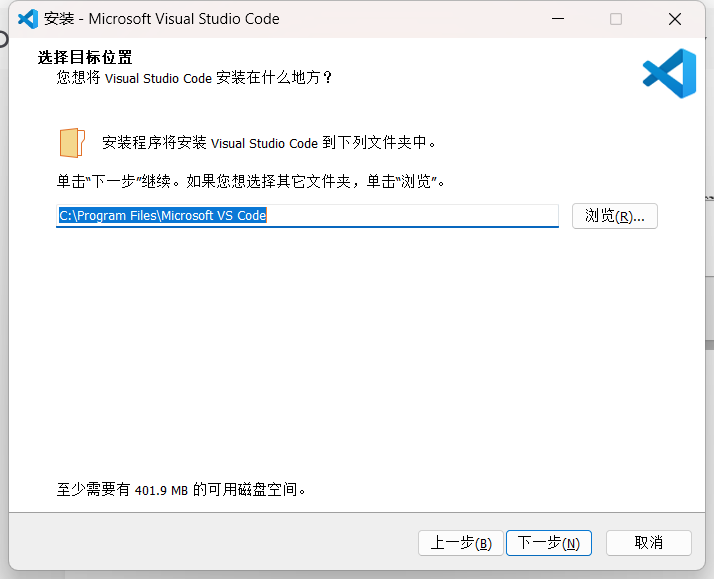Click the text 安装程序将安装 Visual Studio Code
714x579 pixels.
tap(210, 143)
